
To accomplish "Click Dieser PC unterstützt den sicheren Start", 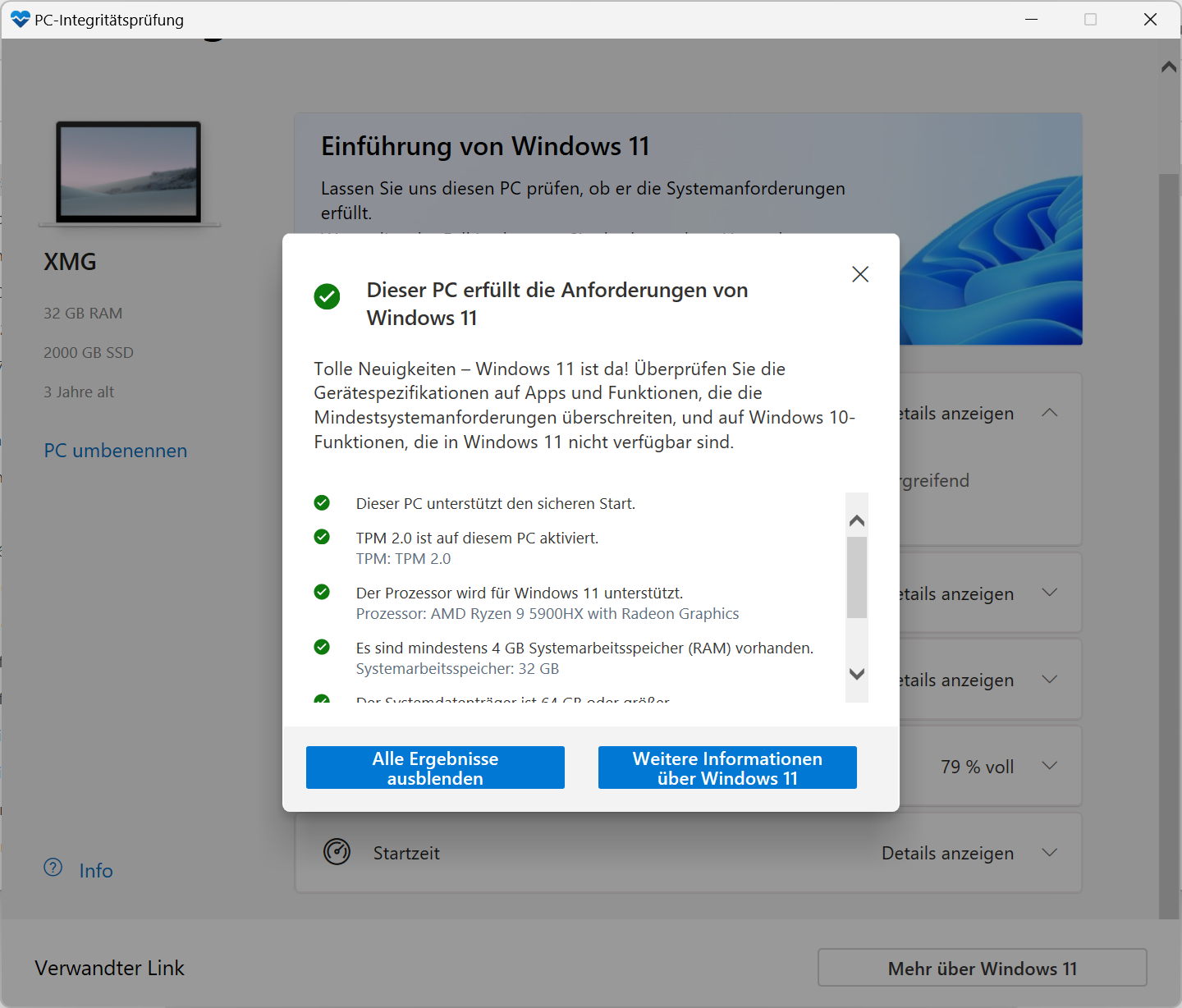I will point(495,503).
